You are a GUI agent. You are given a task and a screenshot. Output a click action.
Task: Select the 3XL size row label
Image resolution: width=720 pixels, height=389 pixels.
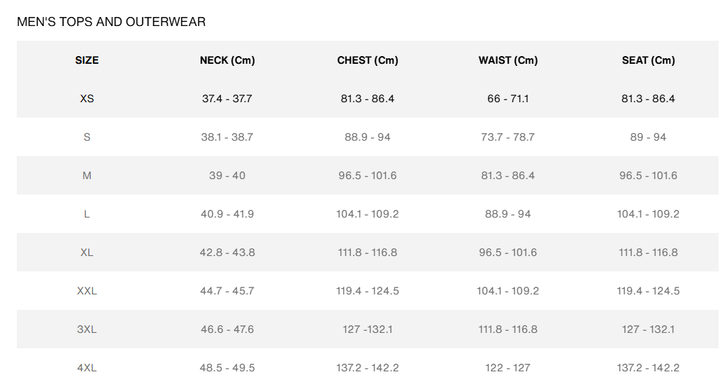pos(87,329)
